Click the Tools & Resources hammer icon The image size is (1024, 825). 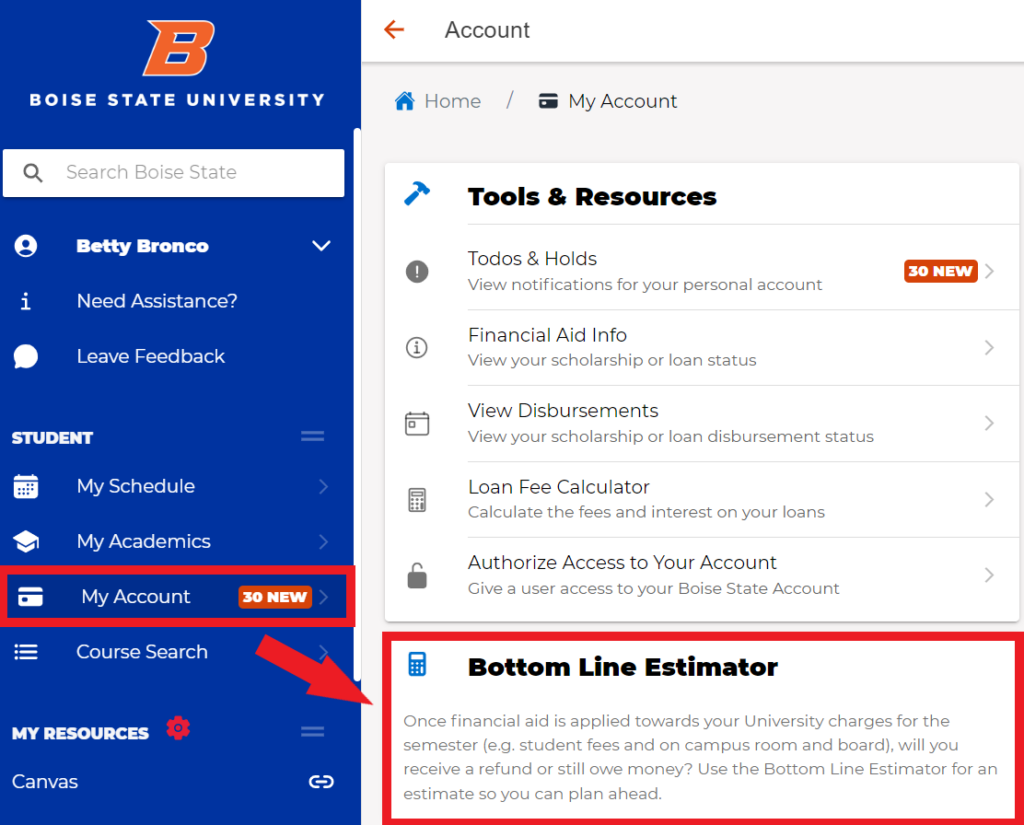(x=417, y=193)
